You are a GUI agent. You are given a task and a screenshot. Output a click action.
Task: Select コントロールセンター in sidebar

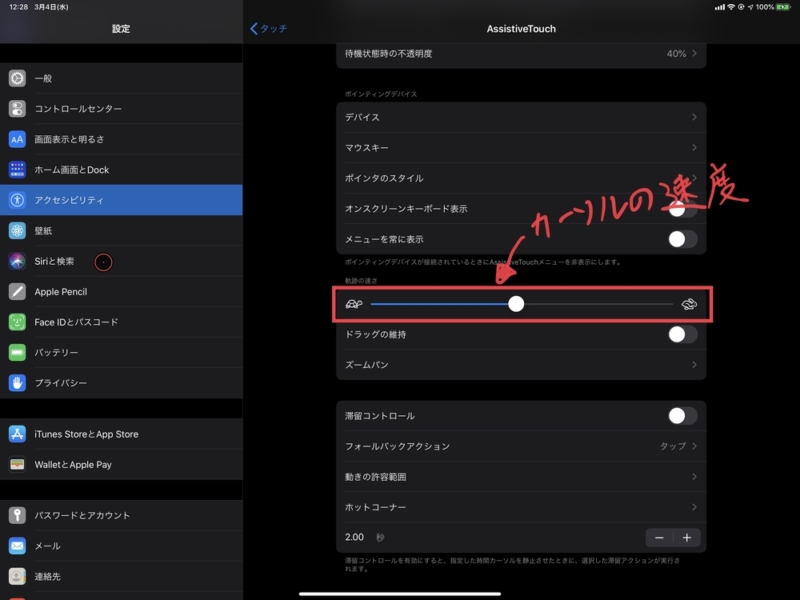[x=121, y=109]
